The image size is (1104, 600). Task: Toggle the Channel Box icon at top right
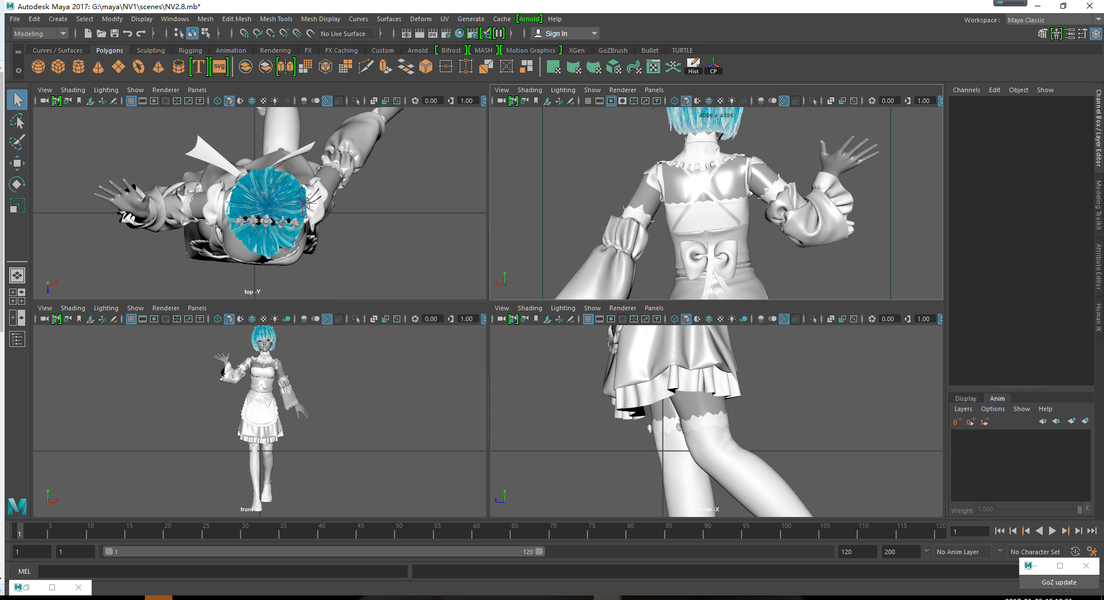pos(1096,33)
